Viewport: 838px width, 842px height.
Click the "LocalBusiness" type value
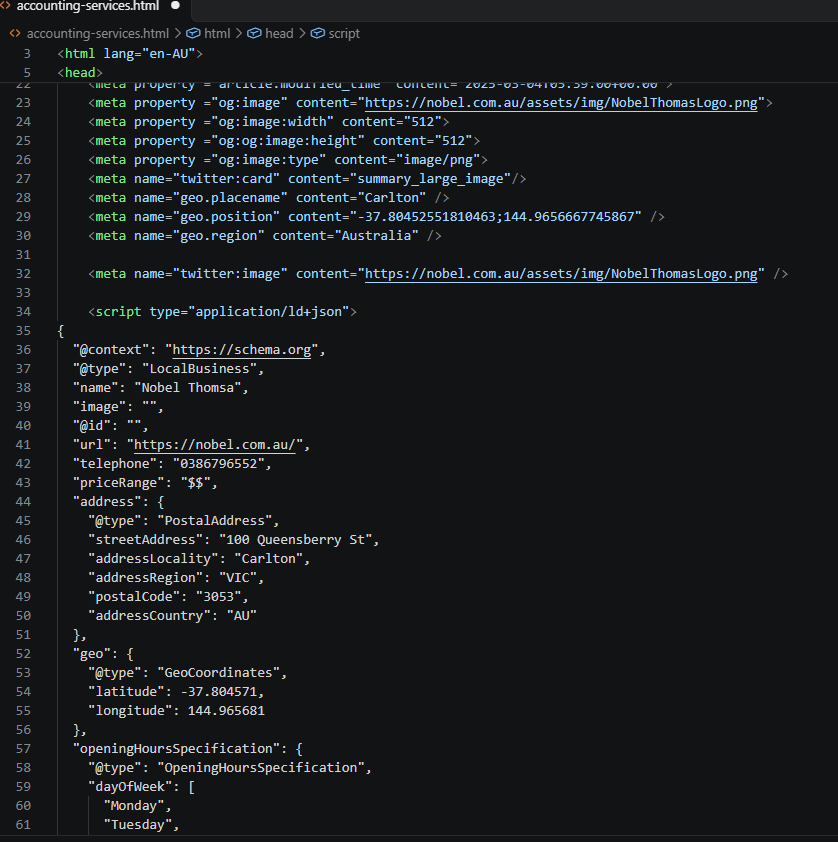click(199, 369)
